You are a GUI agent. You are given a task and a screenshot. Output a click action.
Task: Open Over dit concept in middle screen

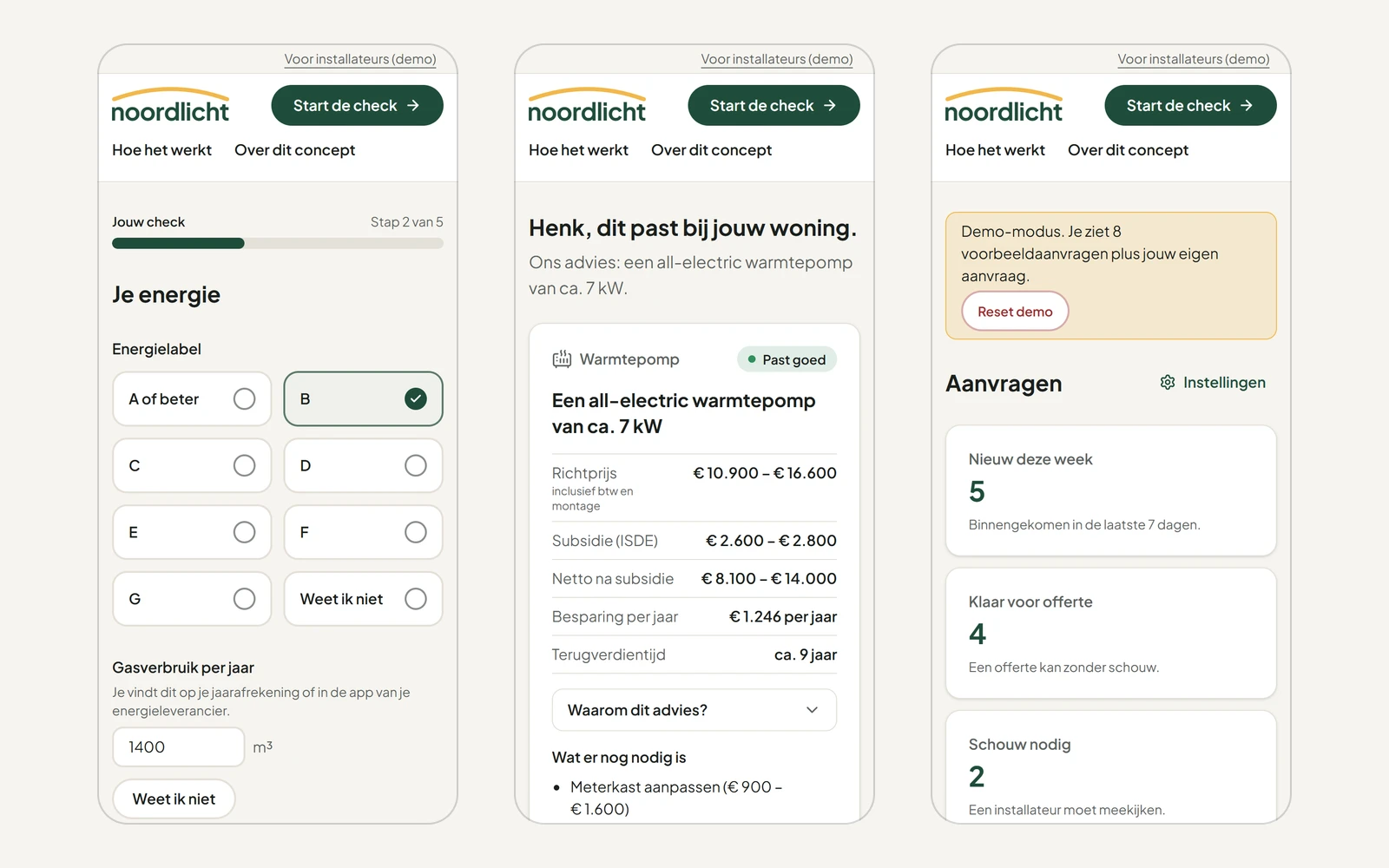711,150
